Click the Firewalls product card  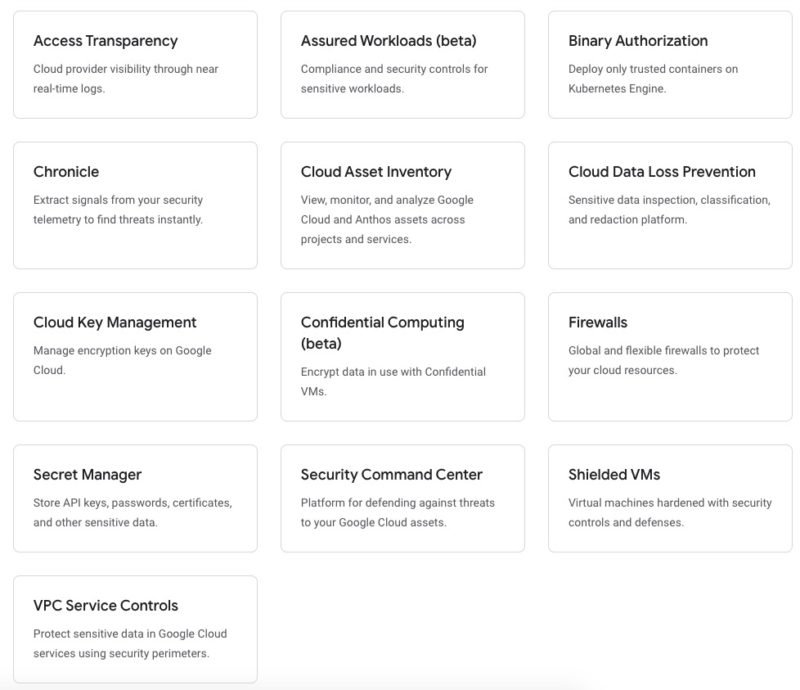click(x=670, y=357)
